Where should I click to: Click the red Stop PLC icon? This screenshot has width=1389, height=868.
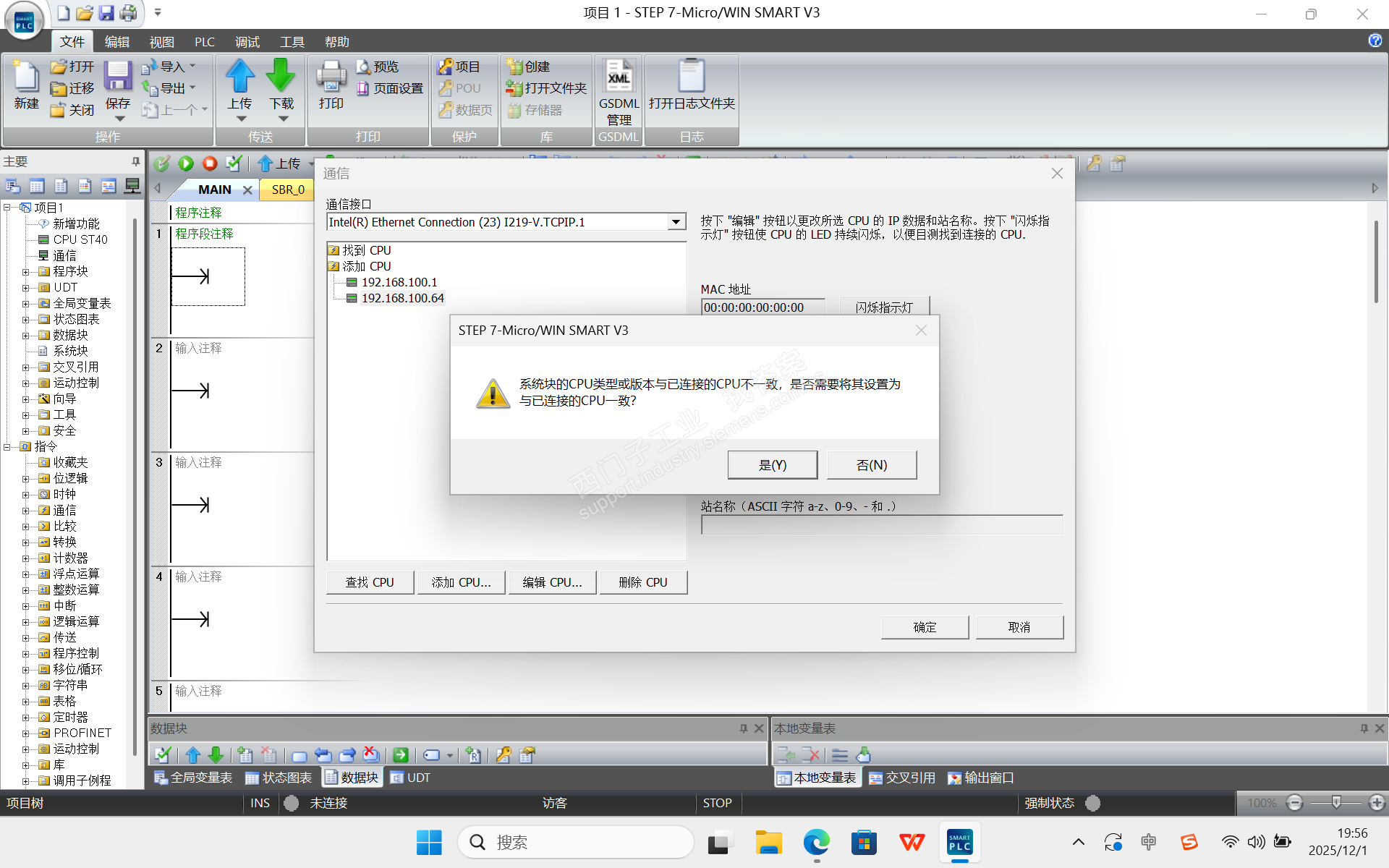[x=210, y=163]
